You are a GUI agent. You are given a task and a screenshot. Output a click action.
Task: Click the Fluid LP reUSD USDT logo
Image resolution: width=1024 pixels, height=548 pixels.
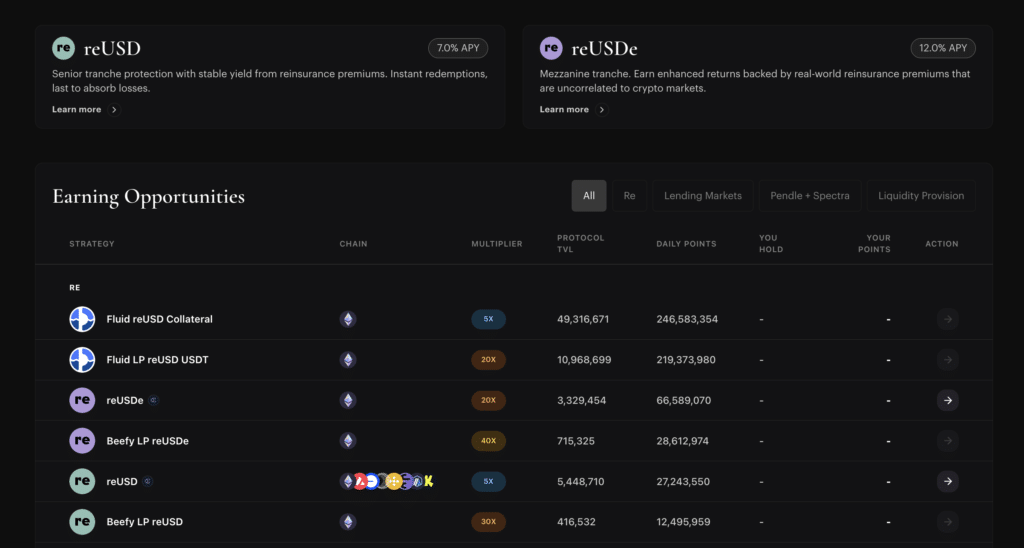(82, 360)
